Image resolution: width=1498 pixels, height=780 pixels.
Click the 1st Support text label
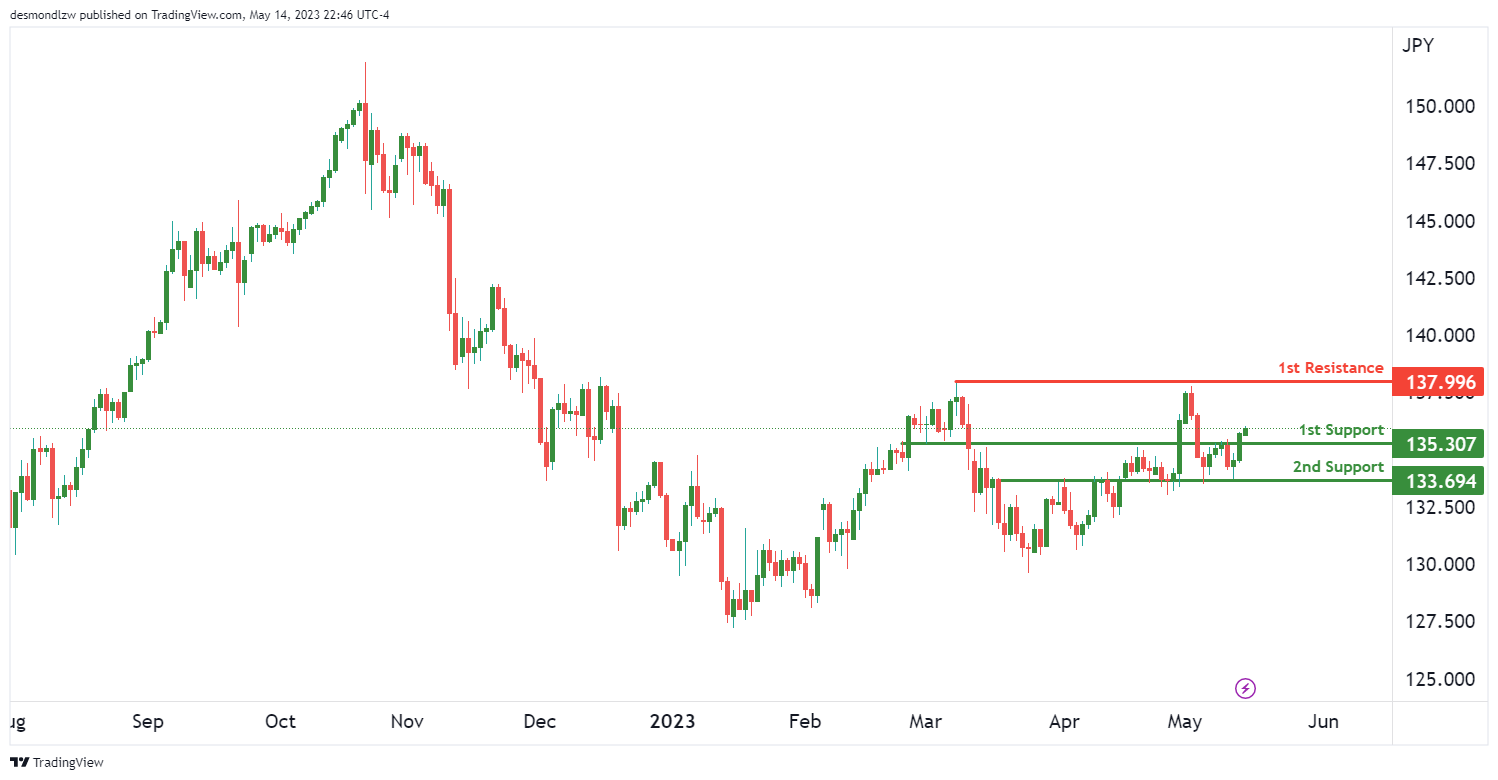click(1341, 430)
